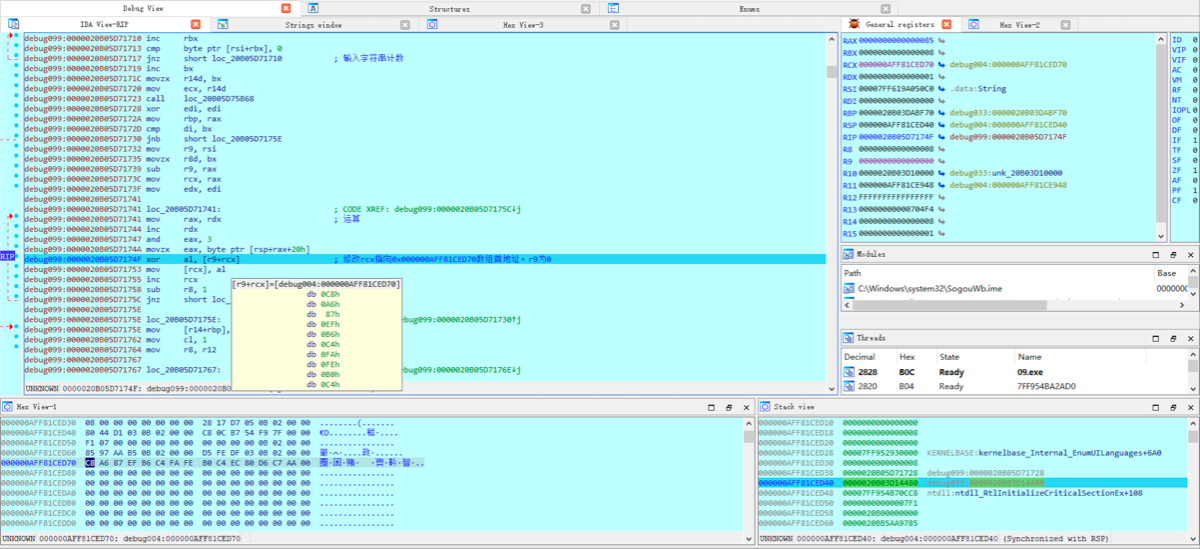Click the thread 2820 row icon
This screenshot has height=549, width=1200.
click(x=850, y=385)
